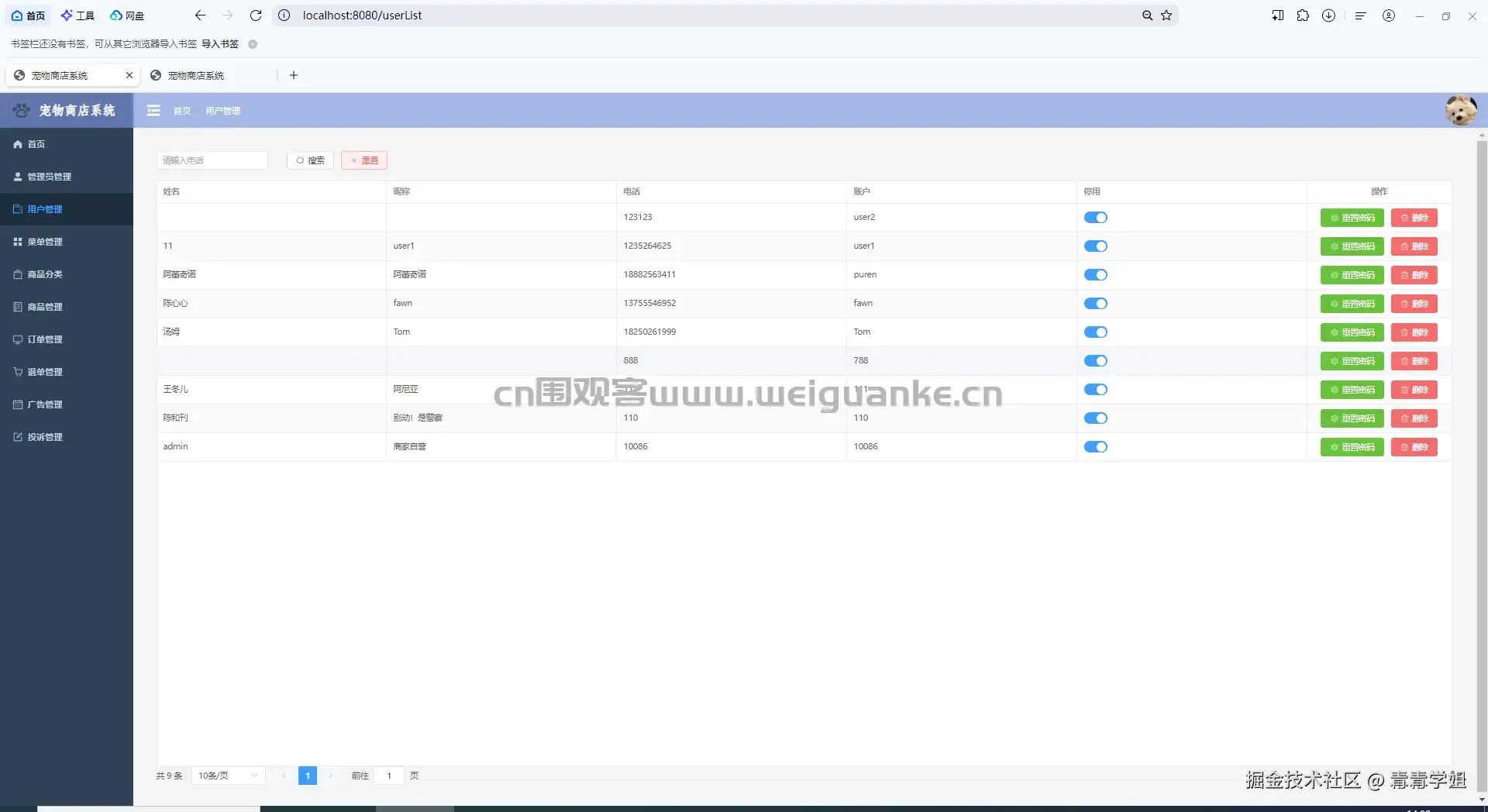
Task: Toggle 停用 switch for fawn account
Action: pyautogui.click(x=1096, y=304)
